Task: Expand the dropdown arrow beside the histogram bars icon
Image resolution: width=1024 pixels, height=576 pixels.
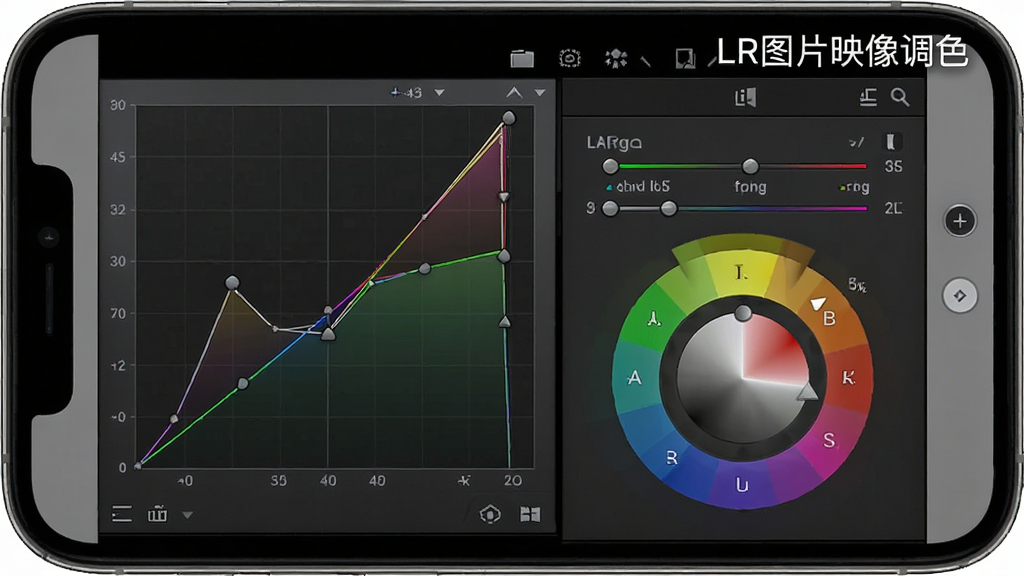Action: (x=187, y=515)
